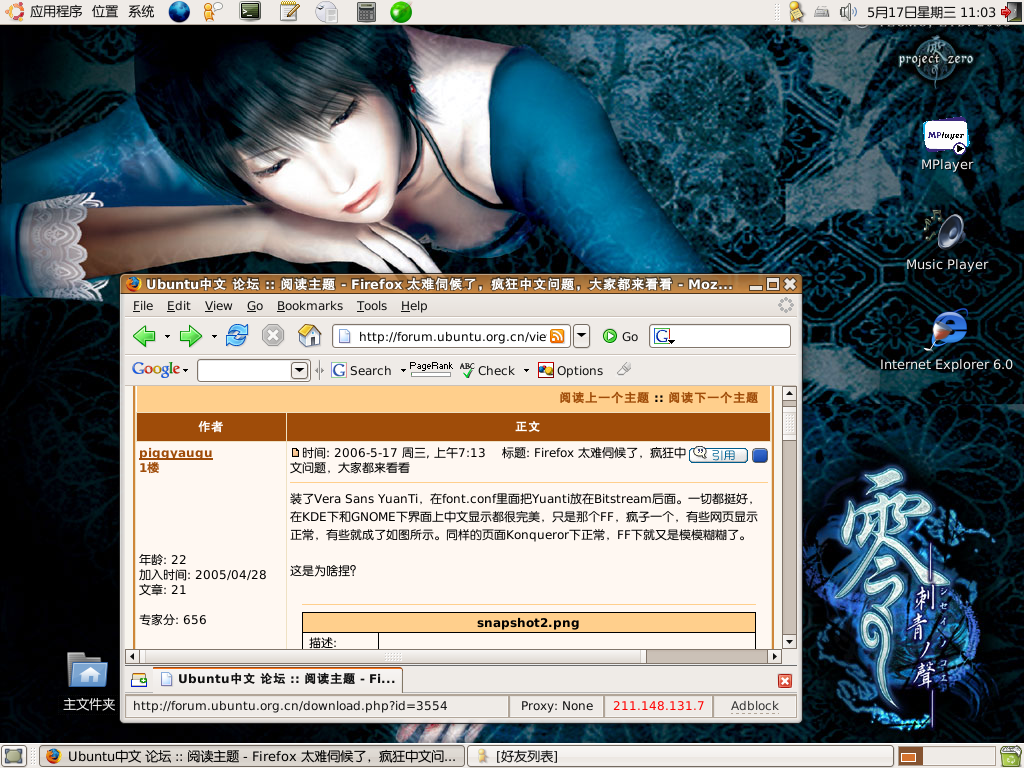Open the piggyaugu author profile link

[x=176, y=453]
